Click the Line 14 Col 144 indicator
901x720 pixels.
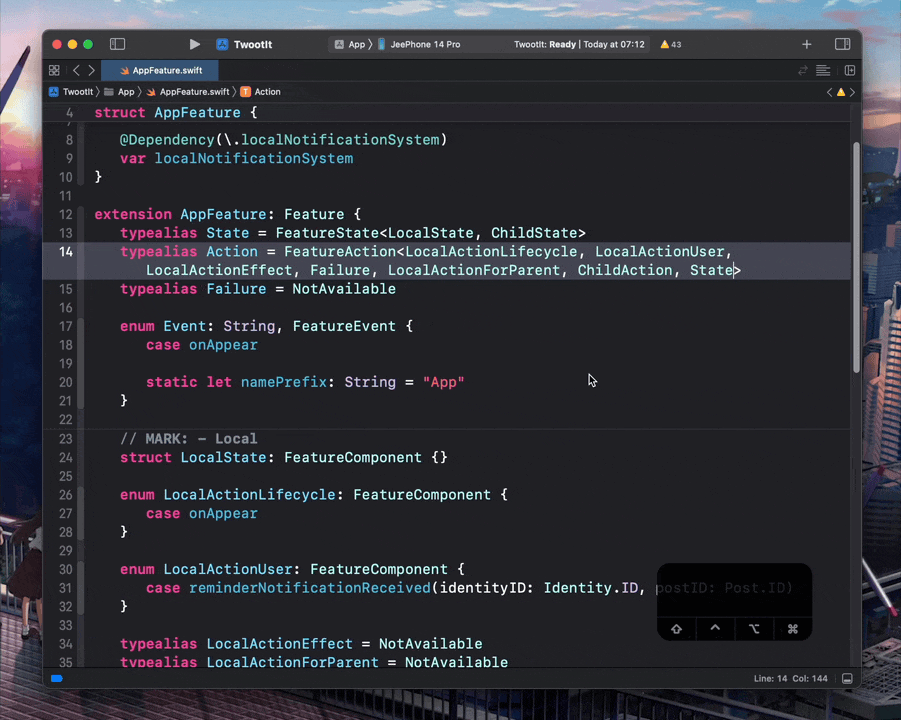(x=790, y=678)
